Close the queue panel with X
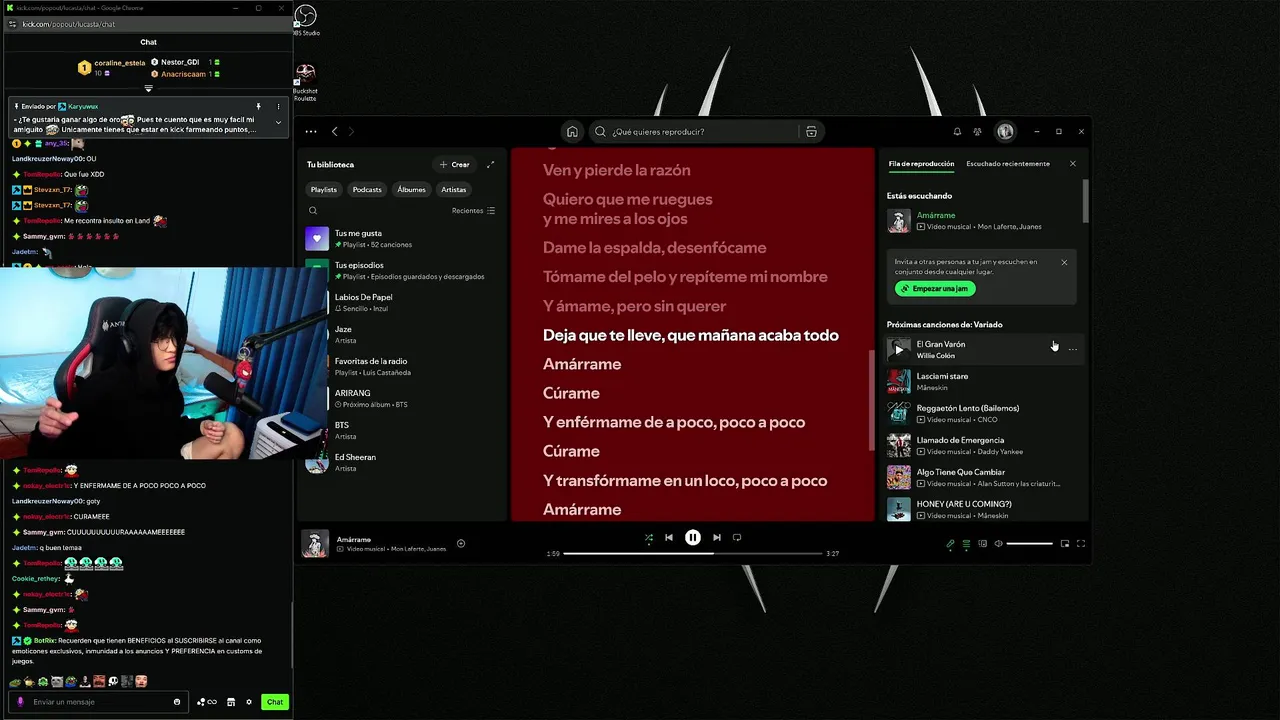 pyautogui.click(x=1073, y=163)
